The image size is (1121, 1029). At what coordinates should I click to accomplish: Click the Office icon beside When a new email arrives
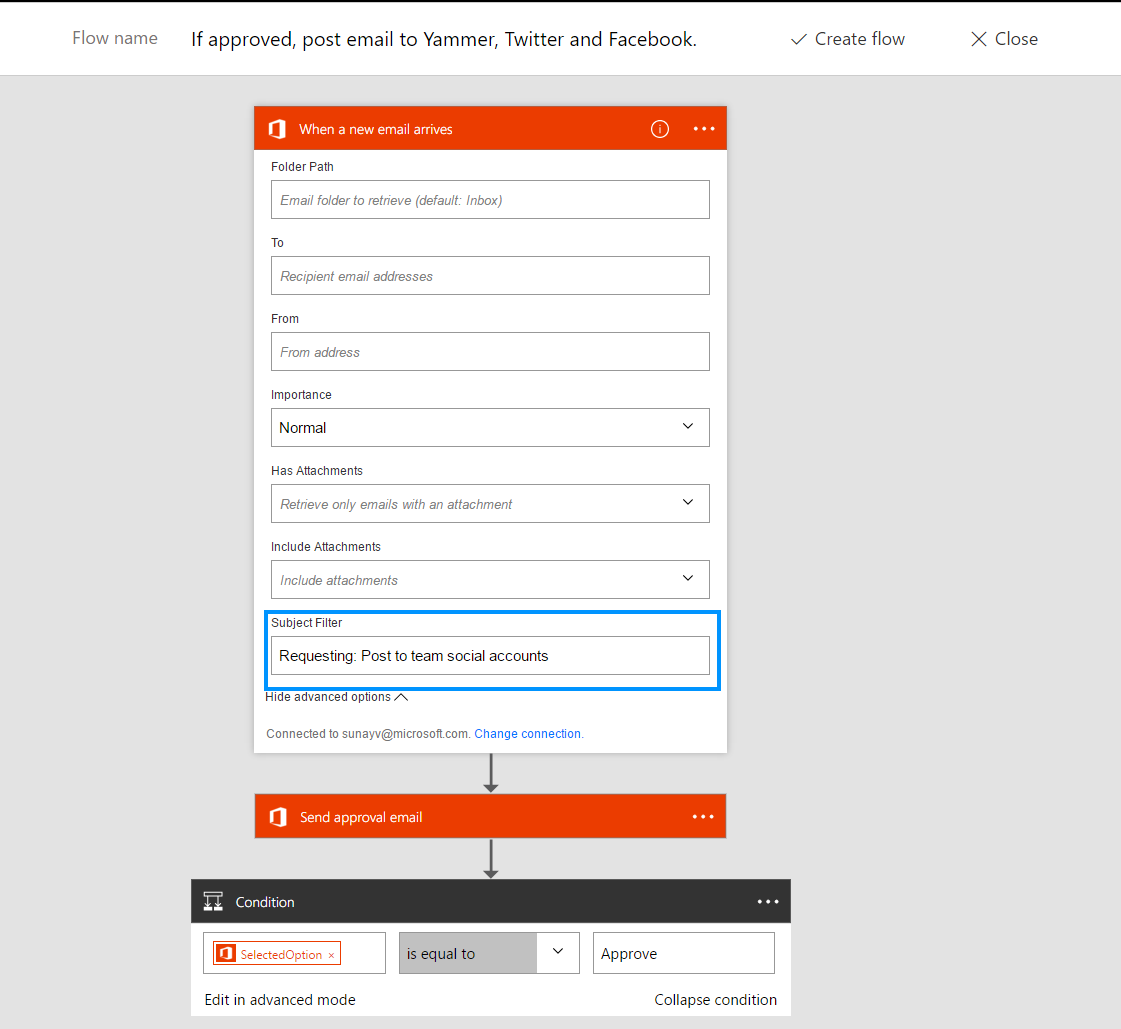277,129
